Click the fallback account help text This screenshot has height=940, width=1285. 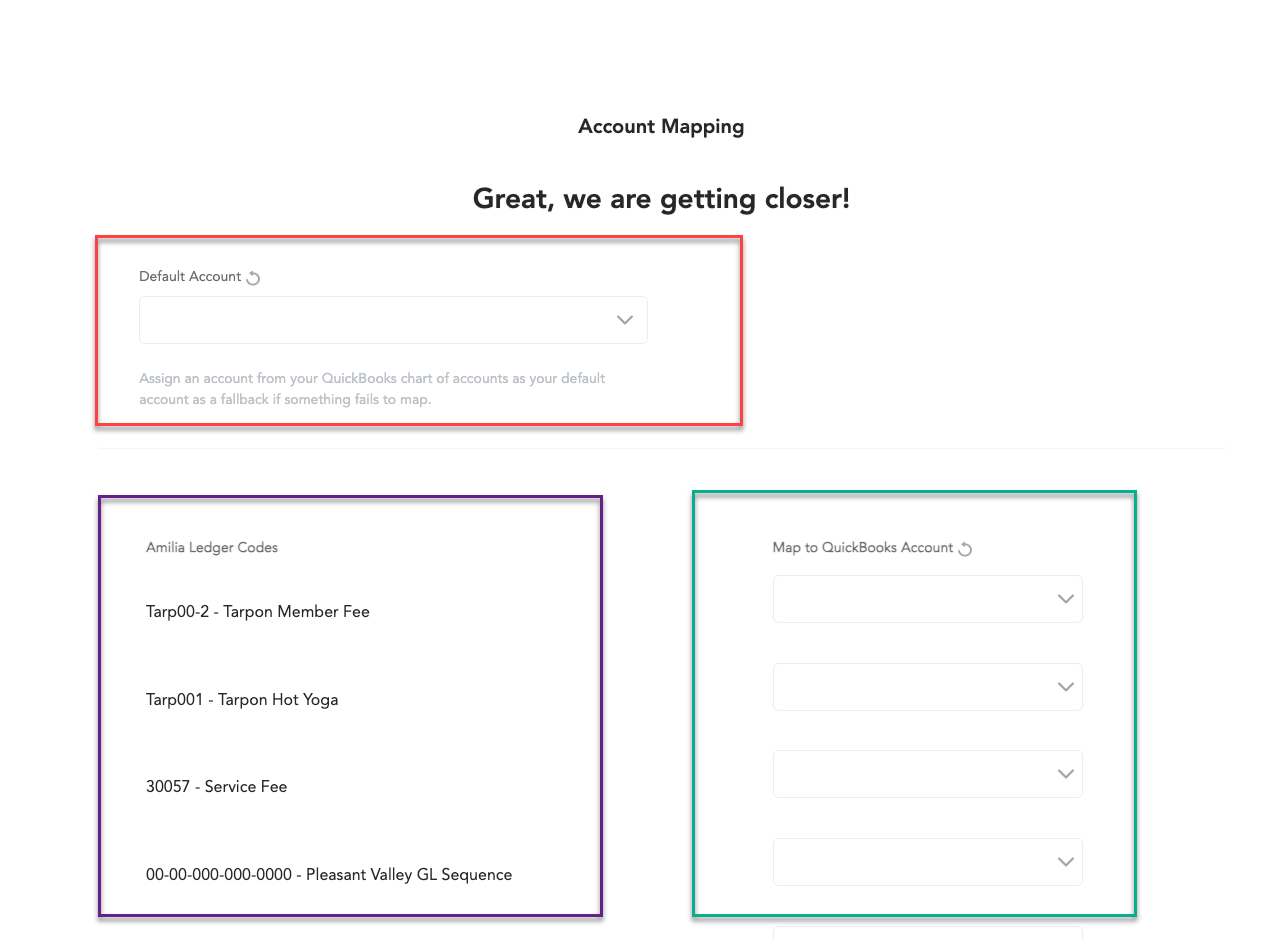pos(372,389)
